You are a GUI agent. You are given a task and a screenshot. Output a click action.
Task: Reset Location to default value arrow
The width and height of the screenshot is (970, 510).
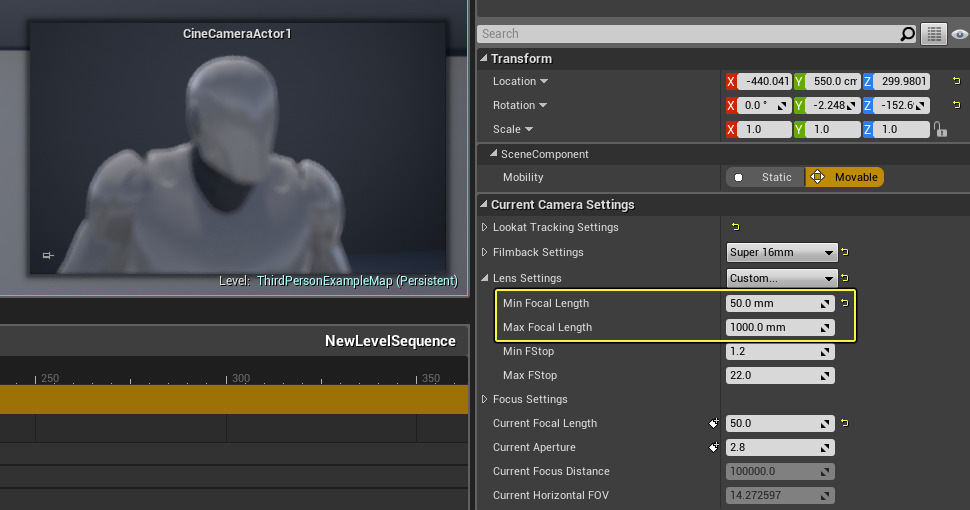point(956,81)
